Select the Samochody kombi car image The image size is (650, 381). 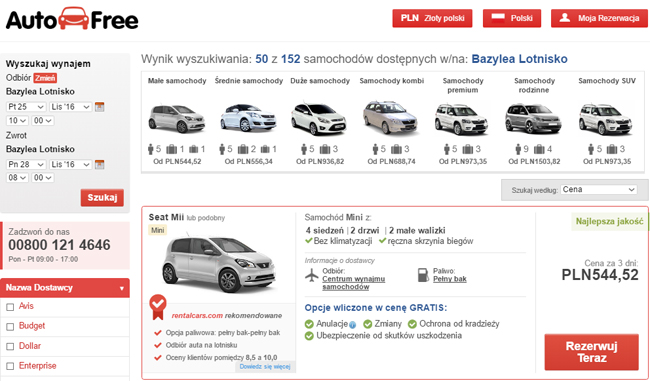[391, 117]
